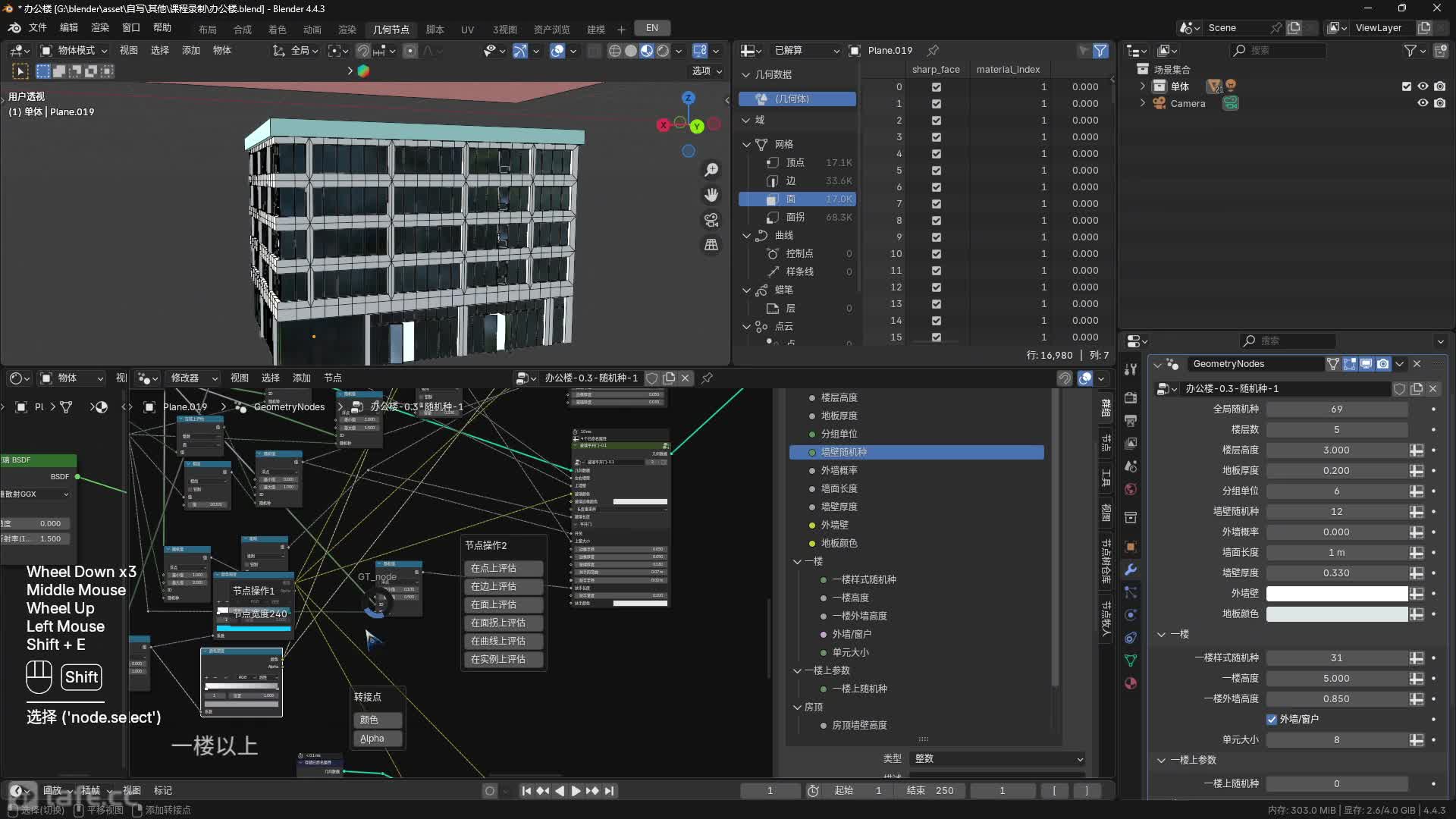Switch to the 着色 workspace tab
This screenshot has height=819, width=1456.
277,30
